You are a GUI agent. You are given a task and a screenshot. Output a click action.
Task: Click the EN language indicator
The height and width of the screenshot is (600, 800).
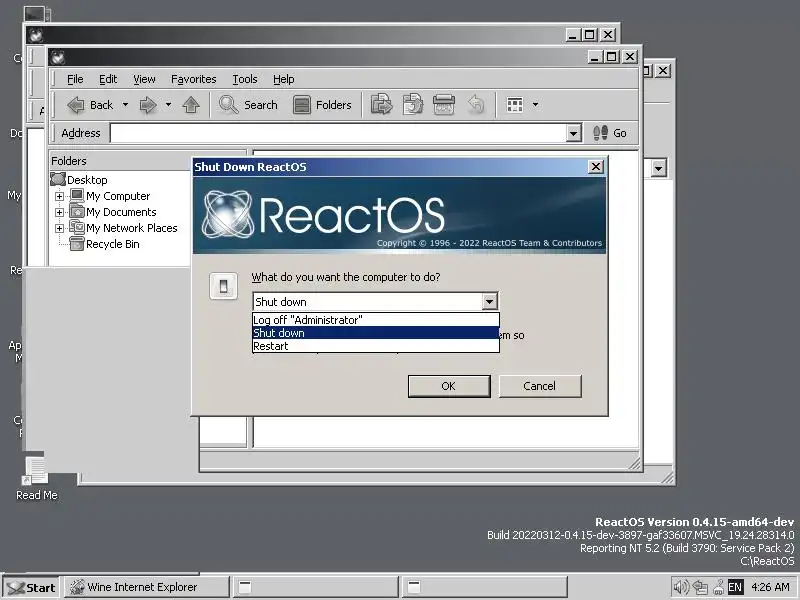(735, 587)
